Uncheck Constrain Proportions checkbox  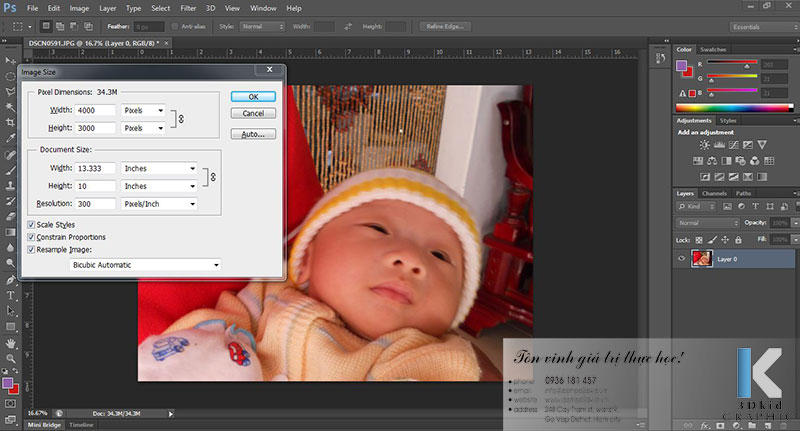(32, 237)
